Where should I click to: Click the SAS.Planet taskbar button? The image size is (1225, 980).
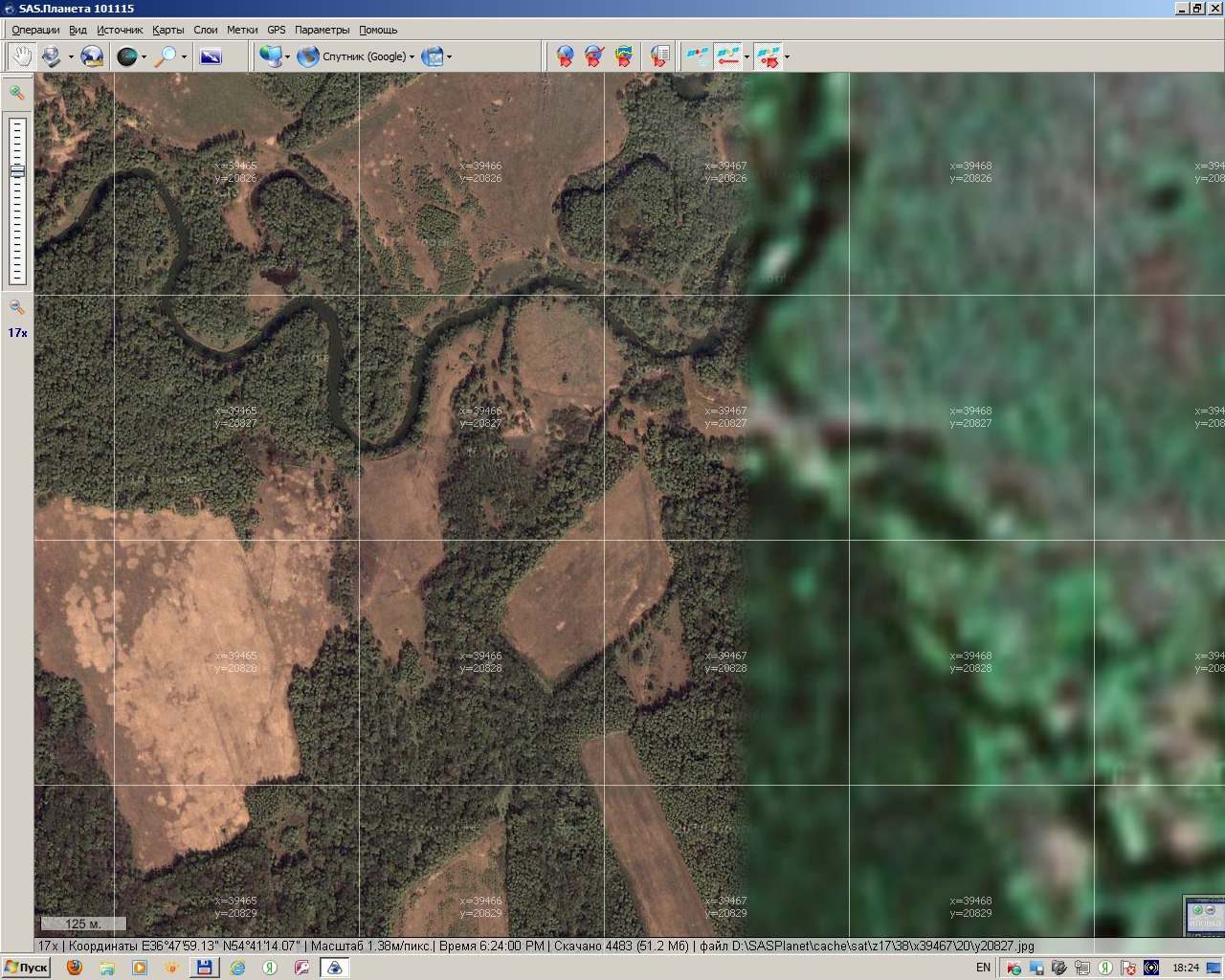pos(335,968)
